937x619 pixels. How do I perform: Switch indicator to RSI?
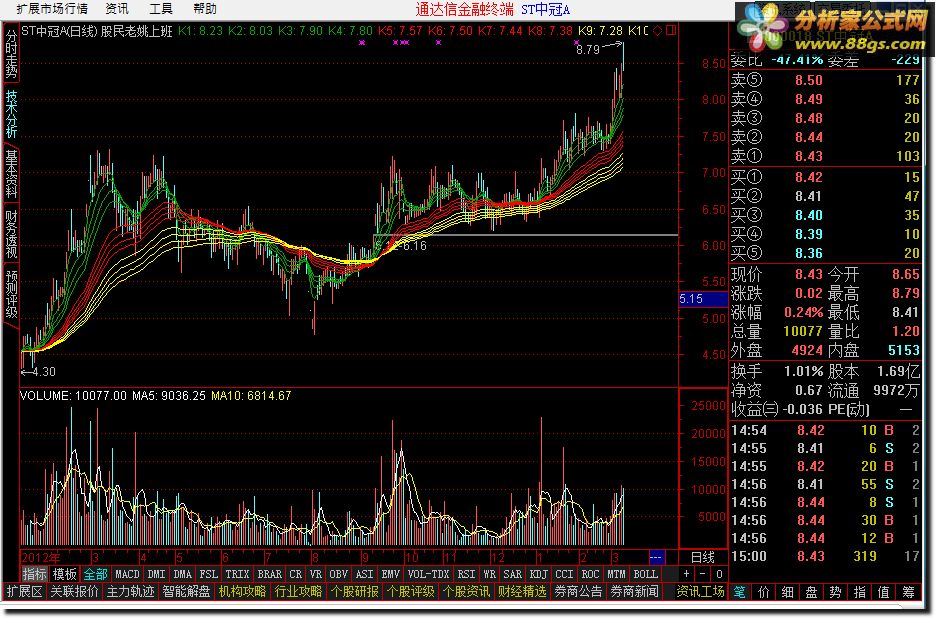(466, 574)
